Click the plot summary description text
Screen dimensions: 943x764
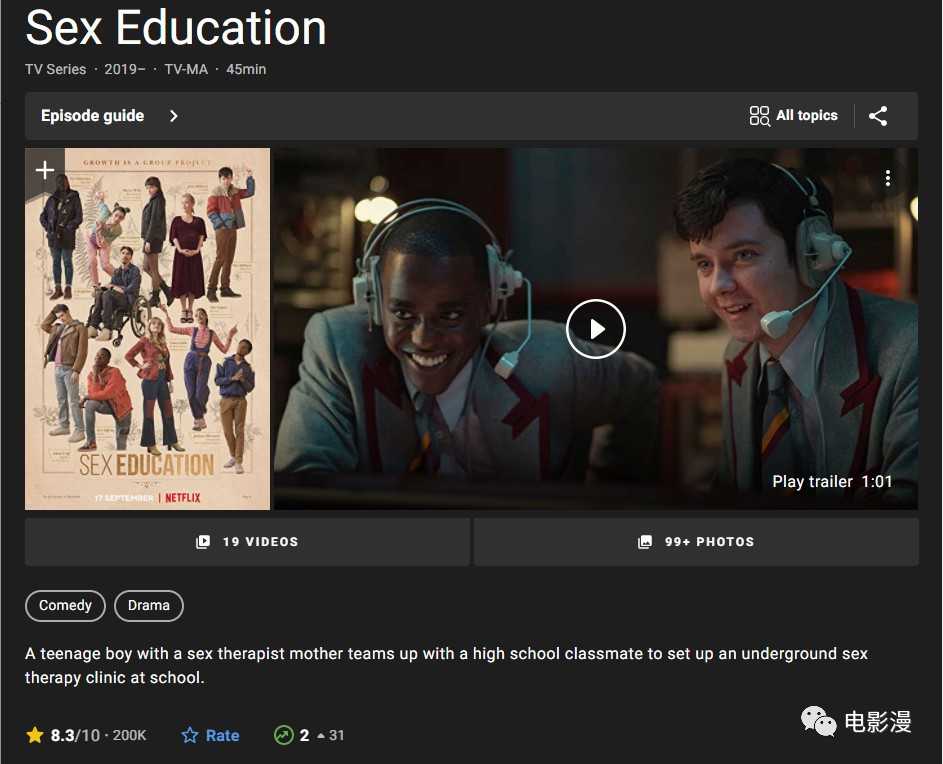[x=446, y=665]
